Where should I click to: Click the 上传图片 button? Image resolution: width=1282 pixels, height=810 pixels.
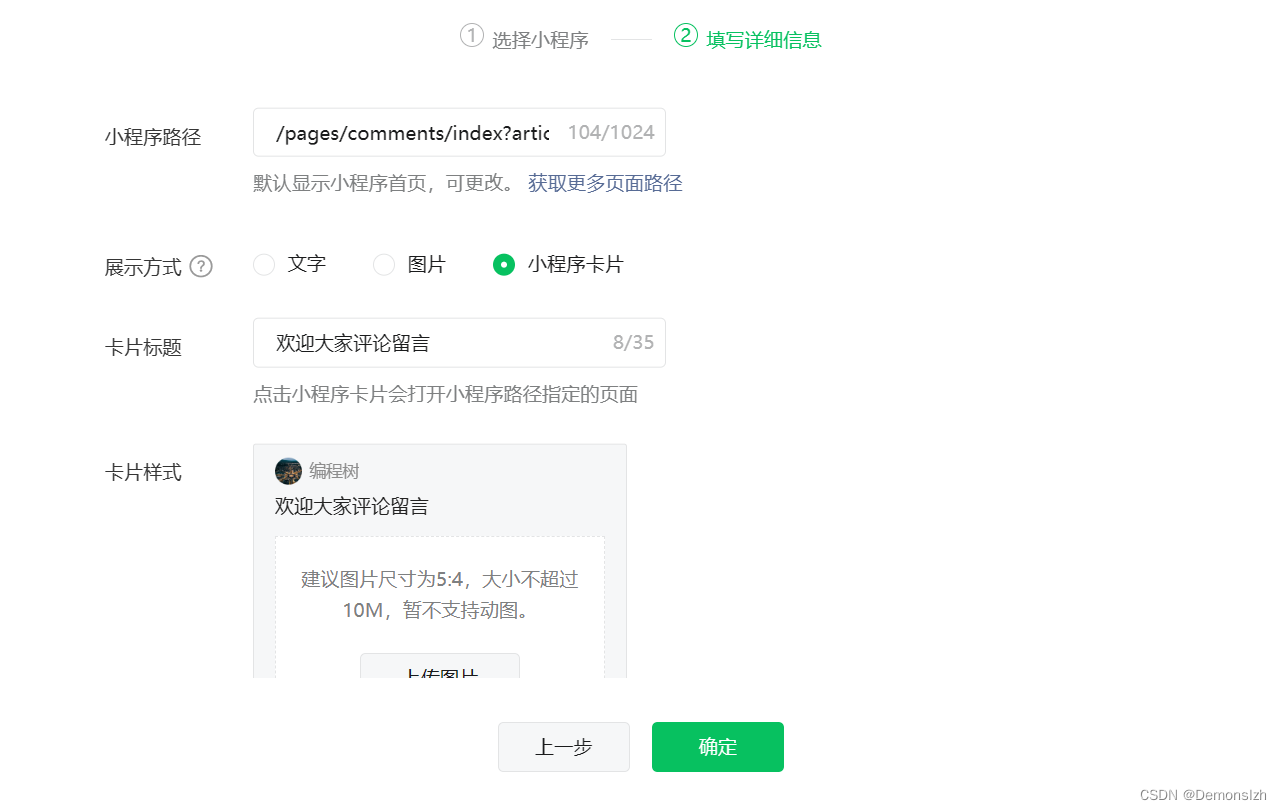440,667
